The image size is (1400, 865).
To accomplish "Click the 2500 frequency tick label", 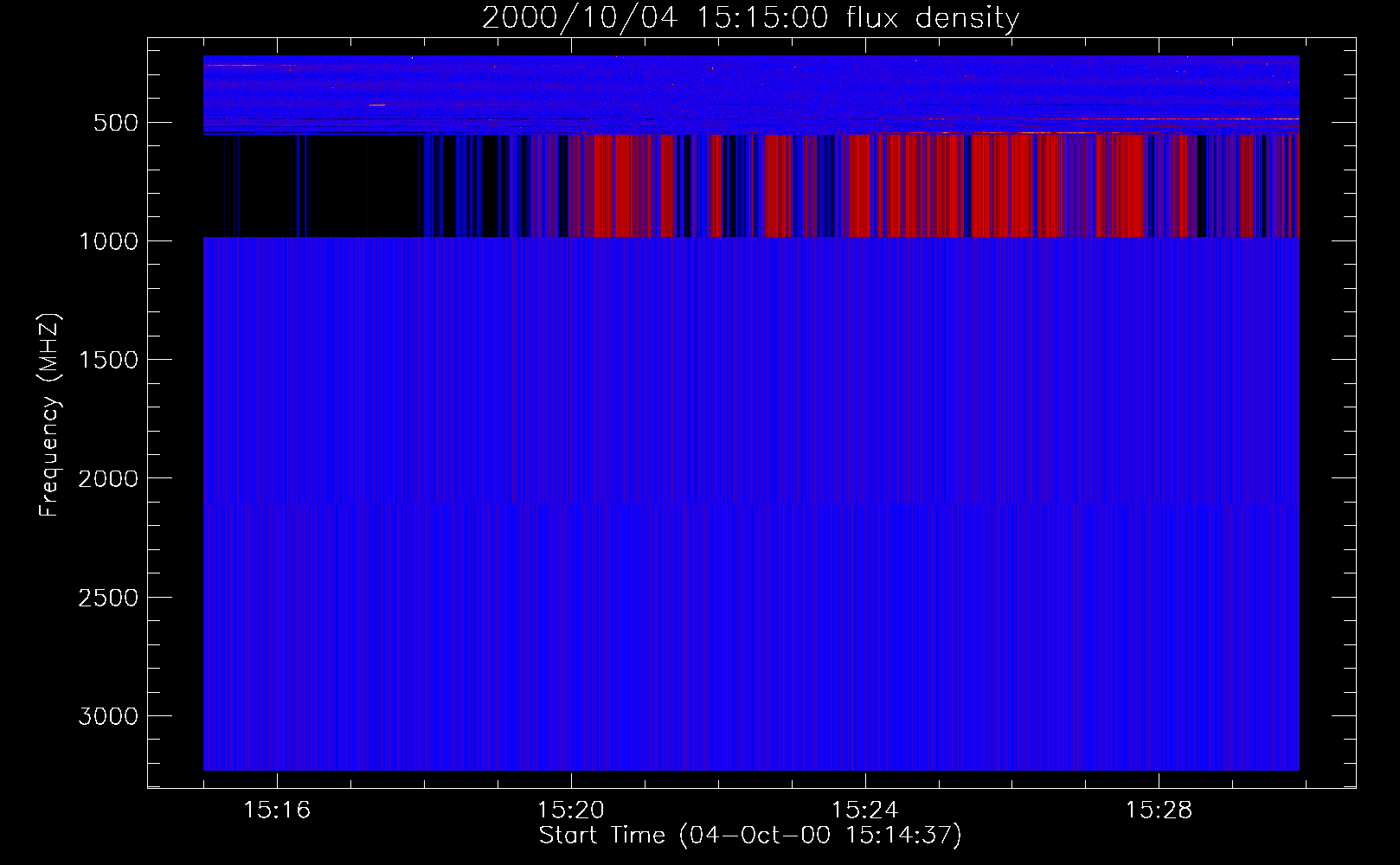I will (x=108, y=598).
